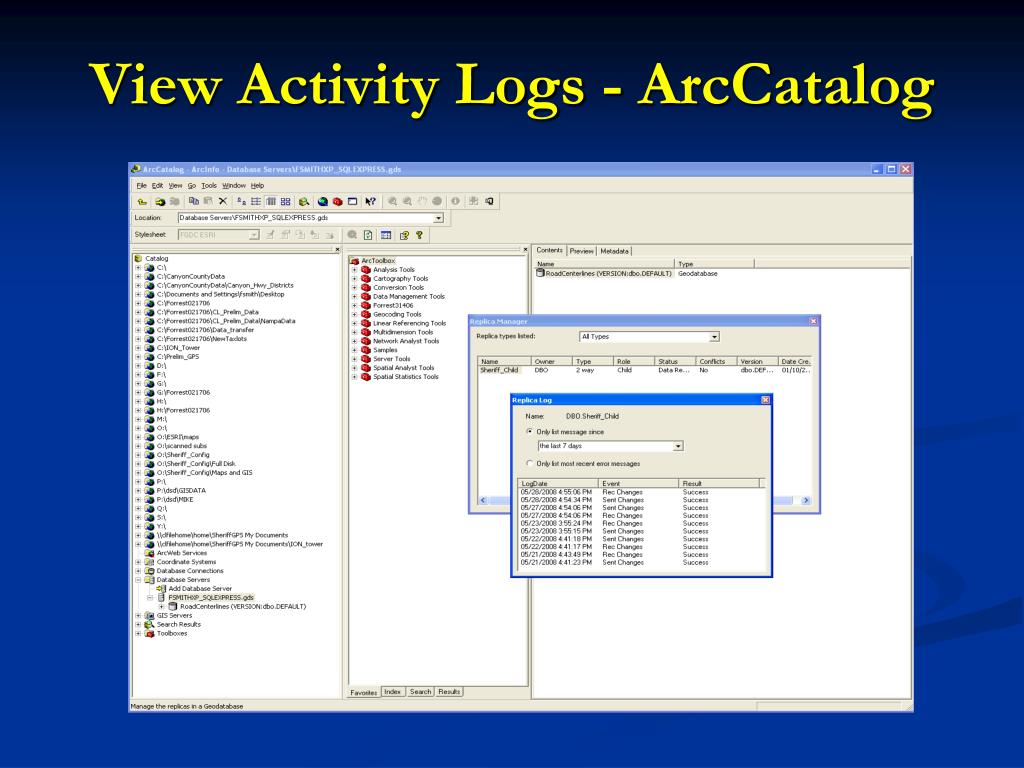Viewport: 1024px width, 768px height.
Task: Select the Toolboxes tree item
Action: pos(172,633)
